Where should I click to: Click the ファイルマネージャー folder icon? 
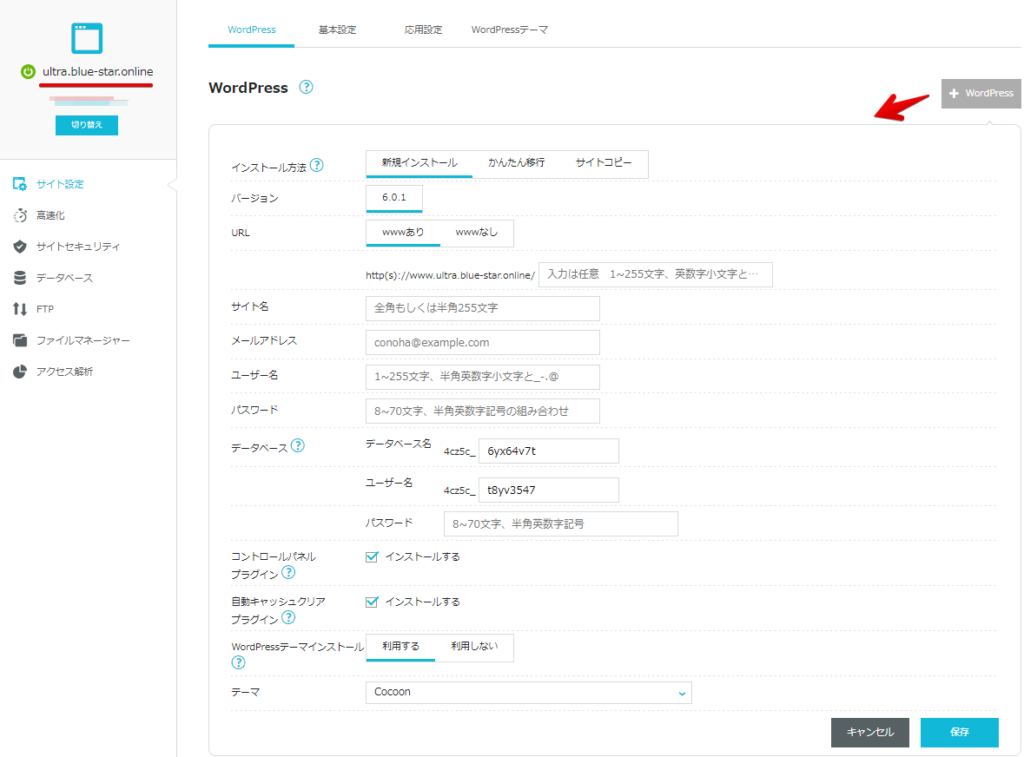[20, 340]
